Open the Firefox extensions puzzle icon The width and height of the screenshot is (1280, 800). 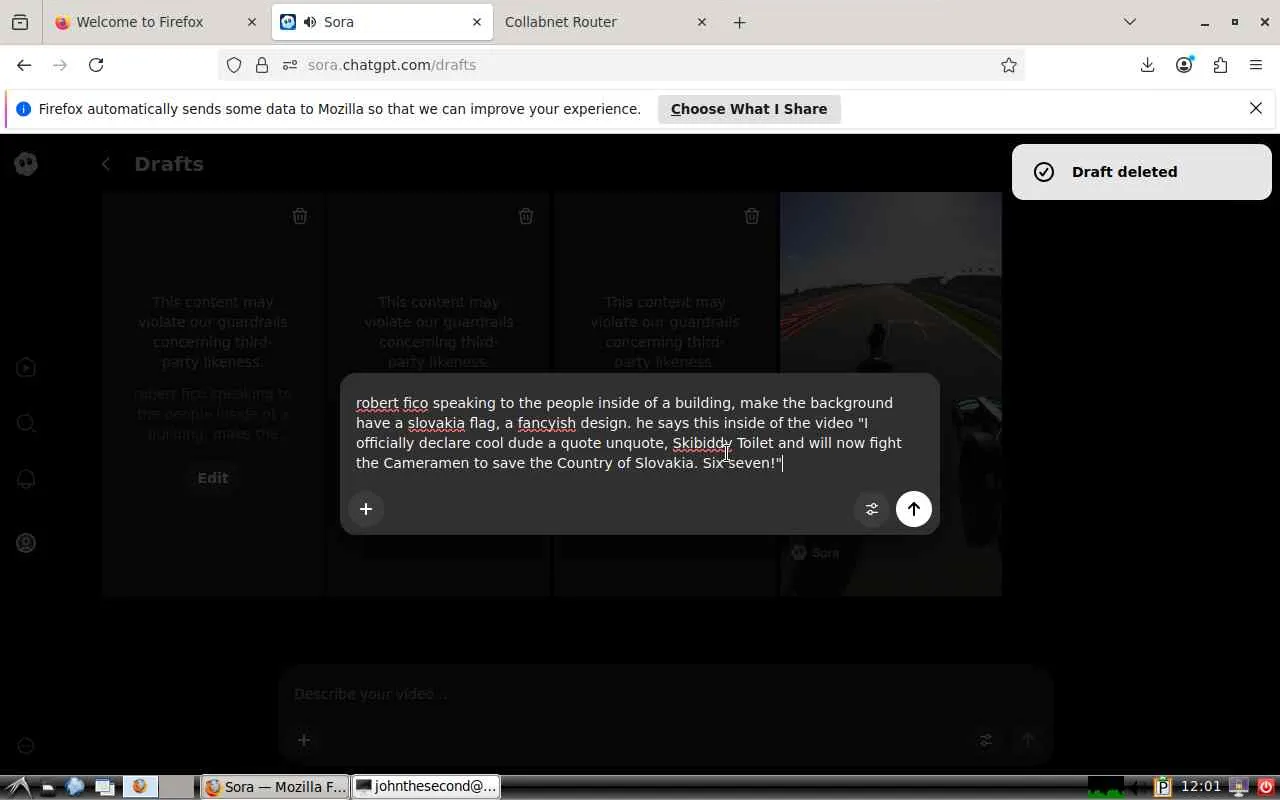point(1220,65)
